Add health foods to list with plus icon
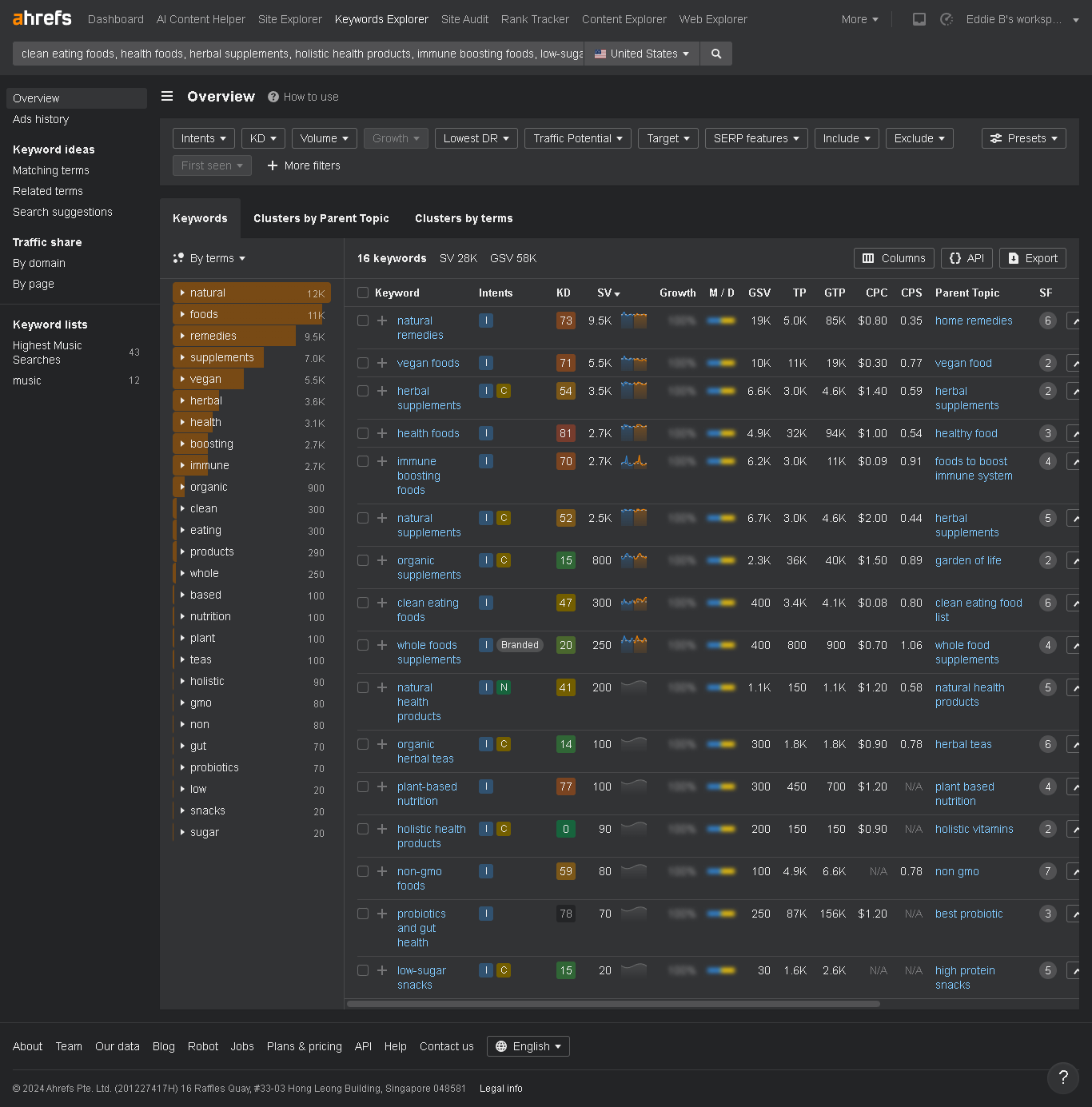The image size is (1092, 1107). pos(382,433)
